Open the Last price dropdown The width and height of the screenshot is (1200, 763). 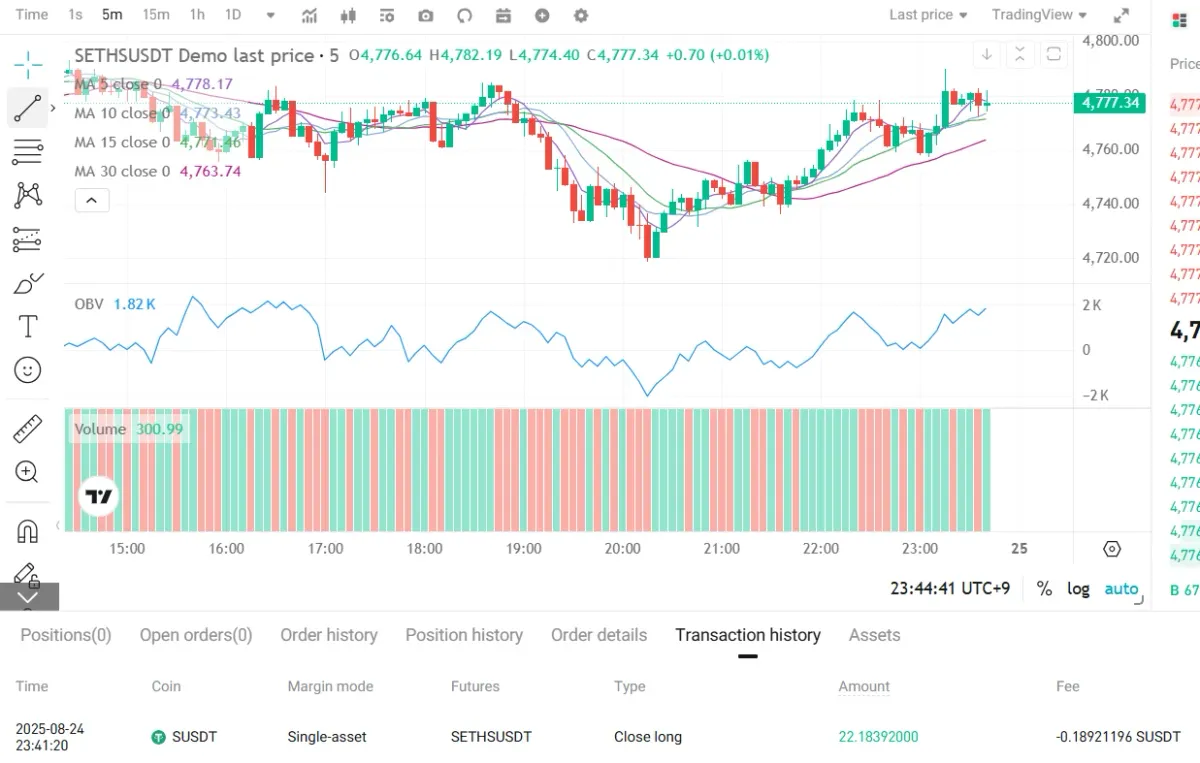928,15
